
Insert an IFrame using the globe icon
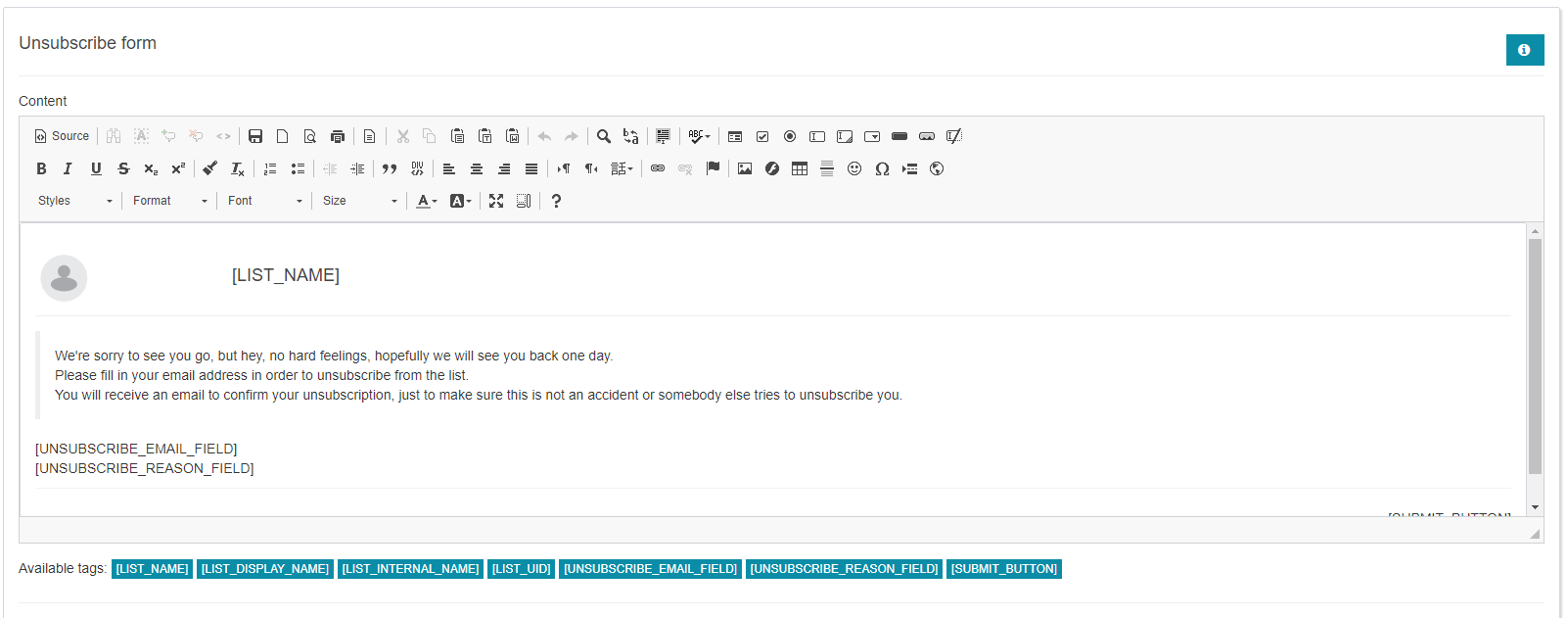coord(937,168)
